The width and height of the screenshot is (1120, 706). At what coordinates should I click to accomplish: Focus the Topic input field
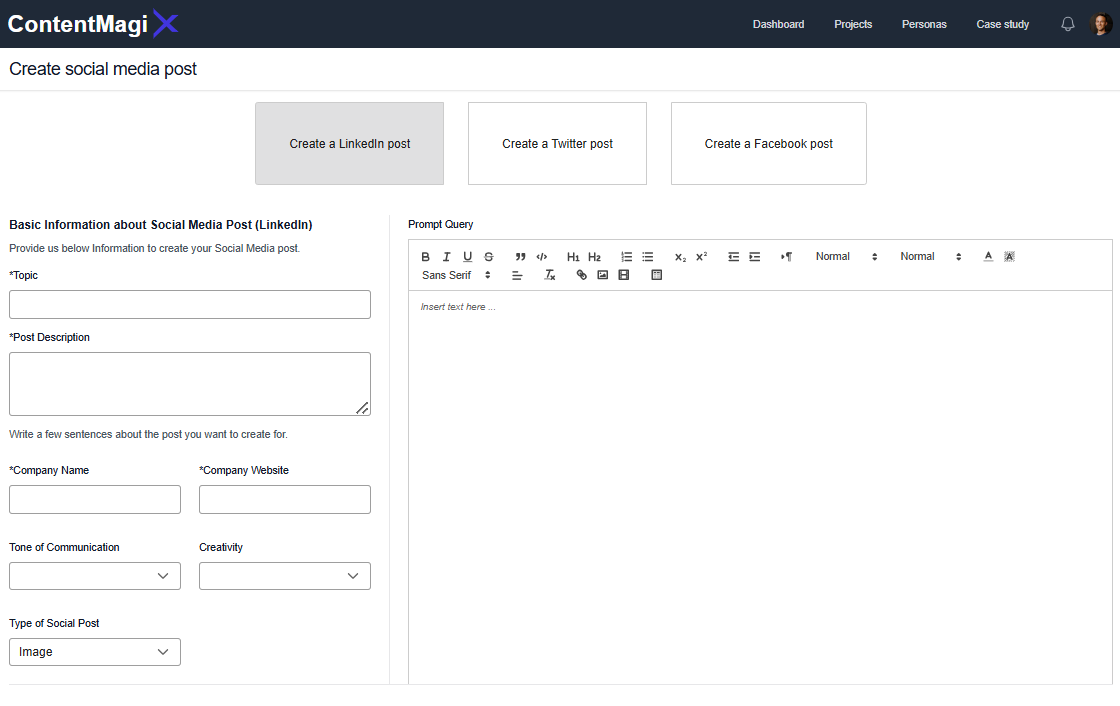point(190,304)
